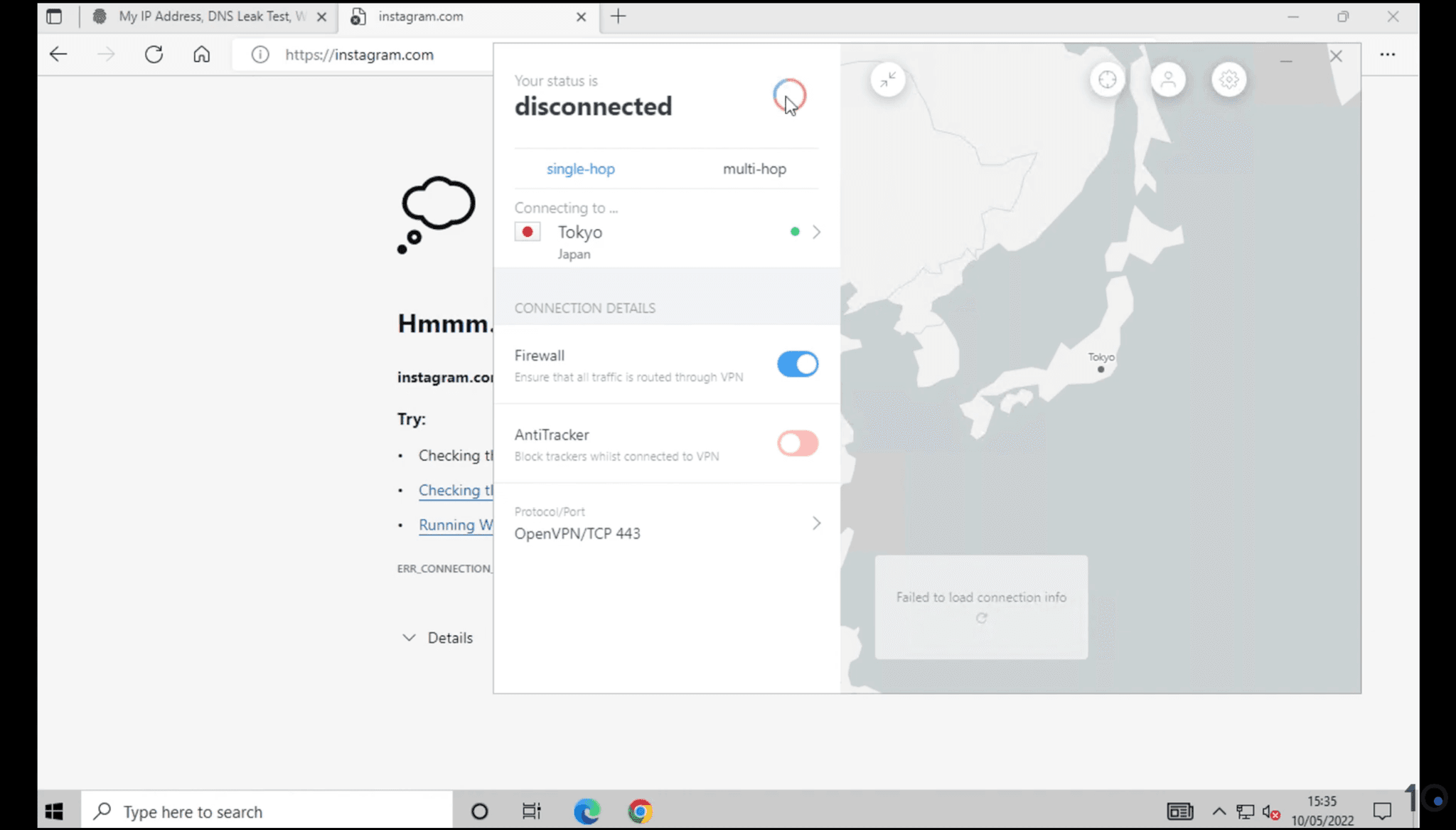Select the single-hop tab

pyautogui.click(x=581, y=169)
